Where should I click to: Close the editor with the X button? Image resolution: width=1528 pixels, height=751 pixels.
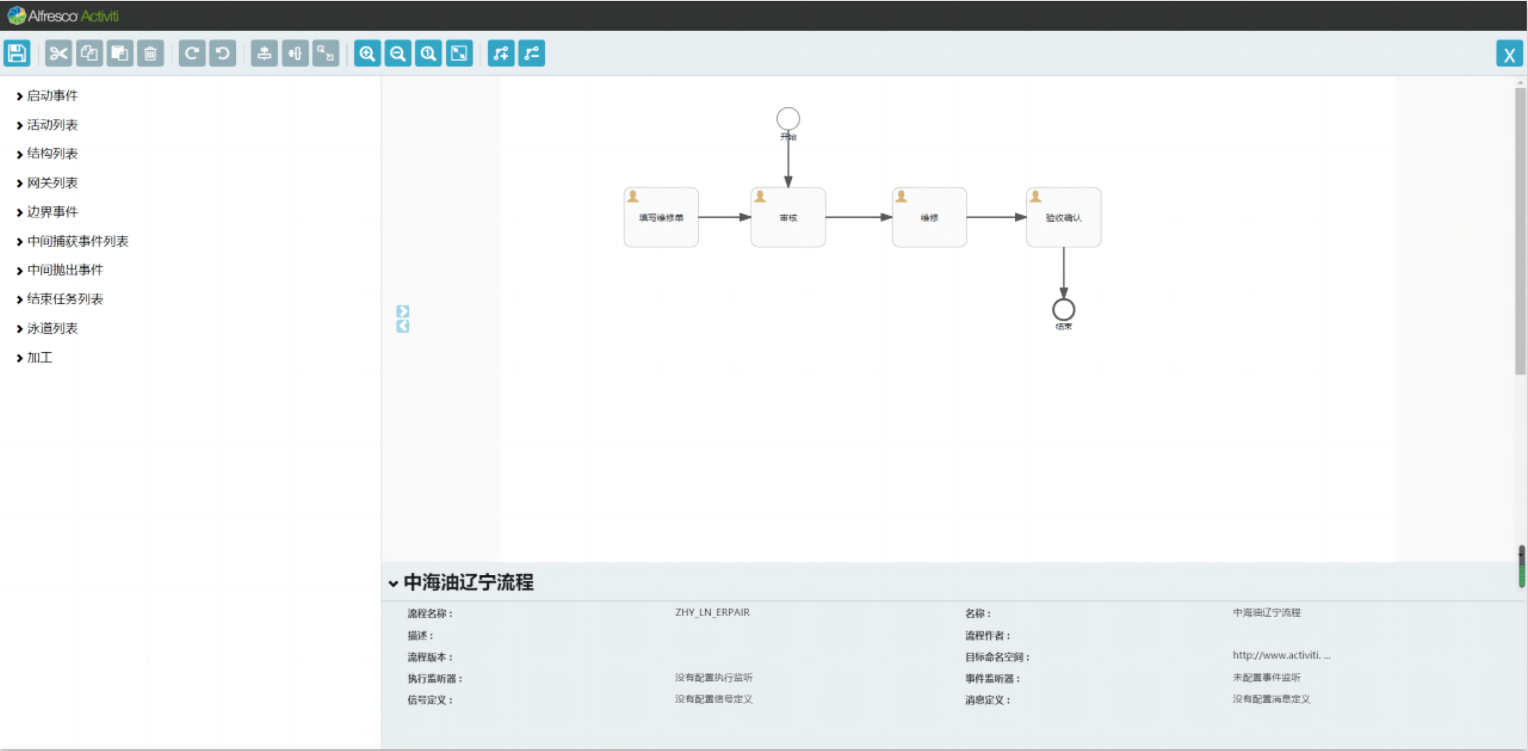[x=1509, y=55]
